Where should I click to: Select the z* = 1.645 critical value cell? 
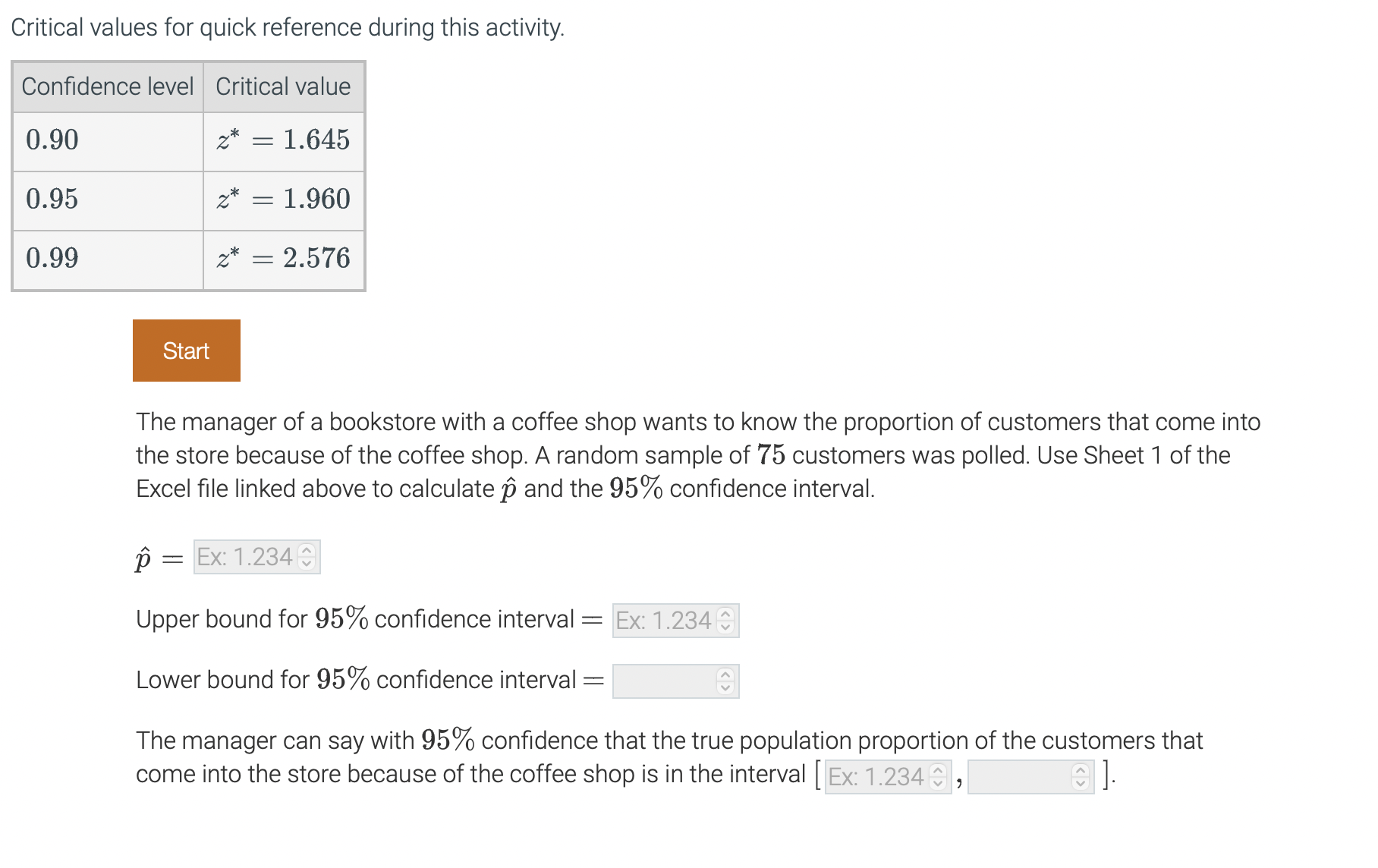(283, 140)
